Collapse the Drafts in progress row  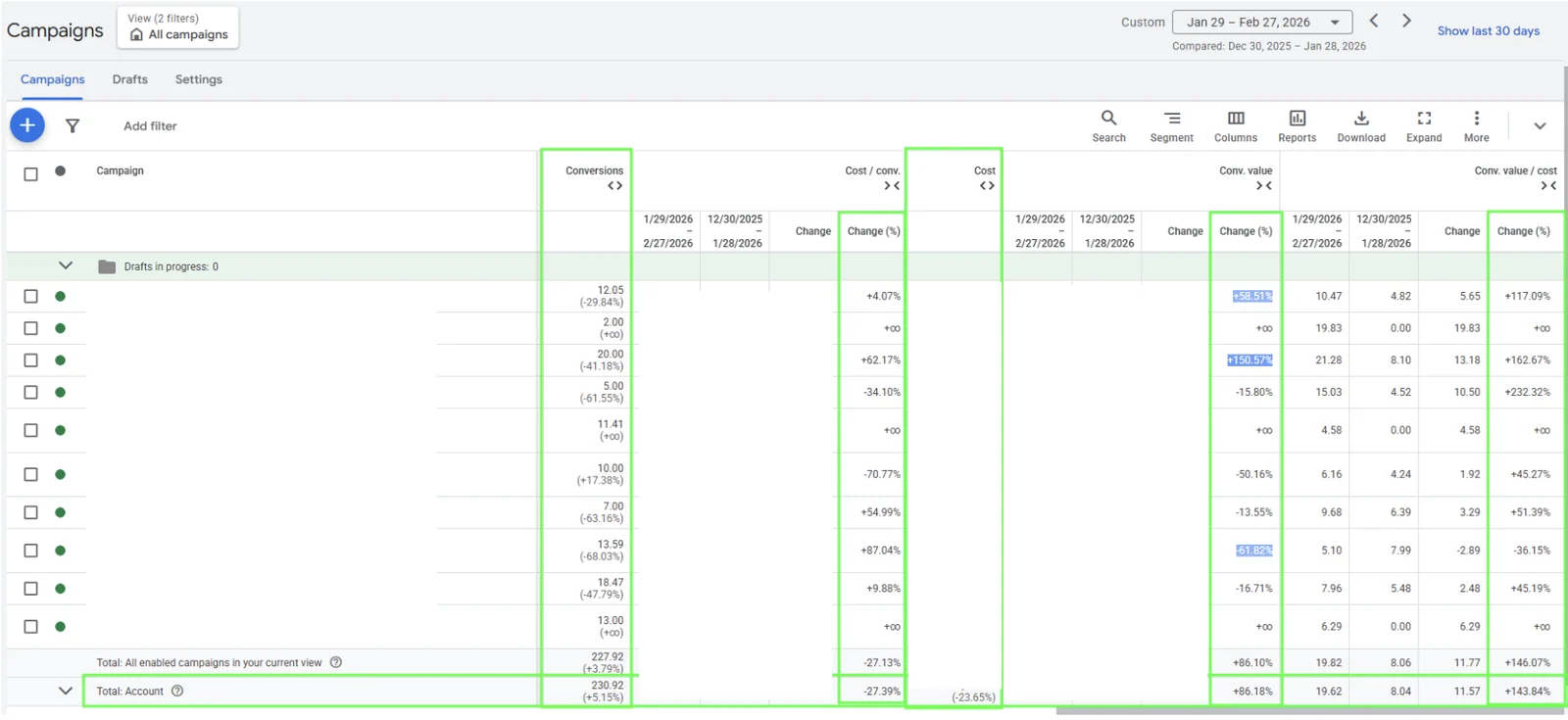click(x=66, y=265)
